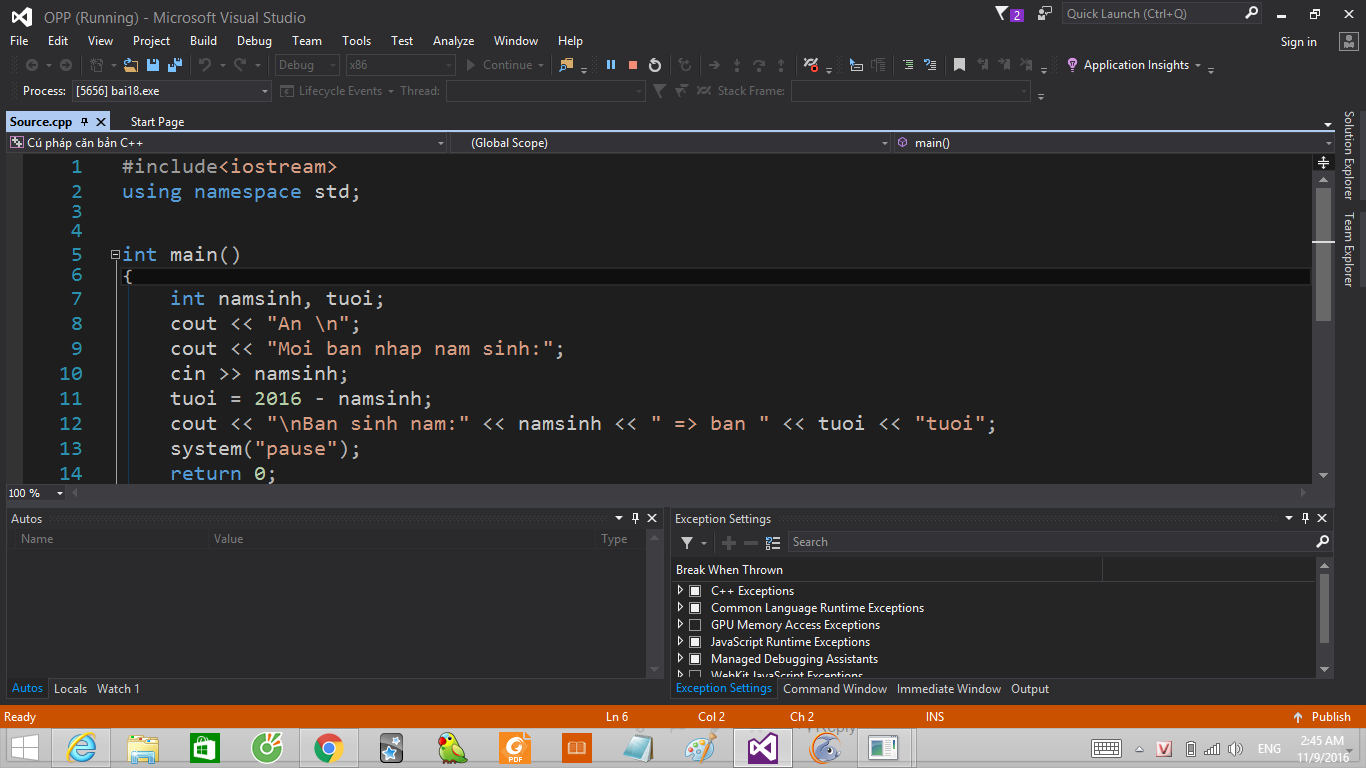
Task: Click the Save All toolbar icon
Action: [175, 65]
